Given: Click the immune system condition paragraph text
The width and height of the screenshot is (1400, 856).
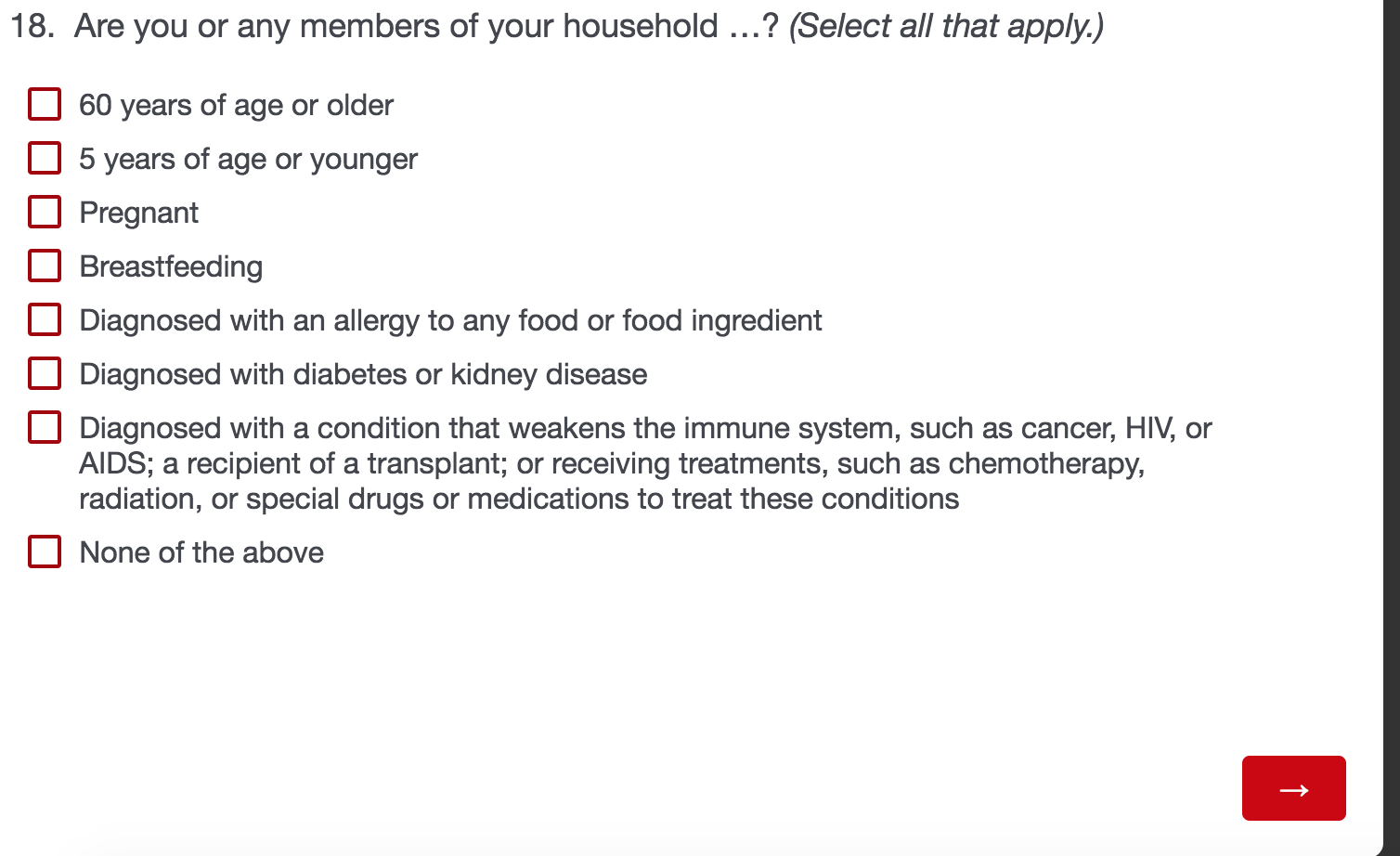Looking at the screenshot, I should 611,463.
